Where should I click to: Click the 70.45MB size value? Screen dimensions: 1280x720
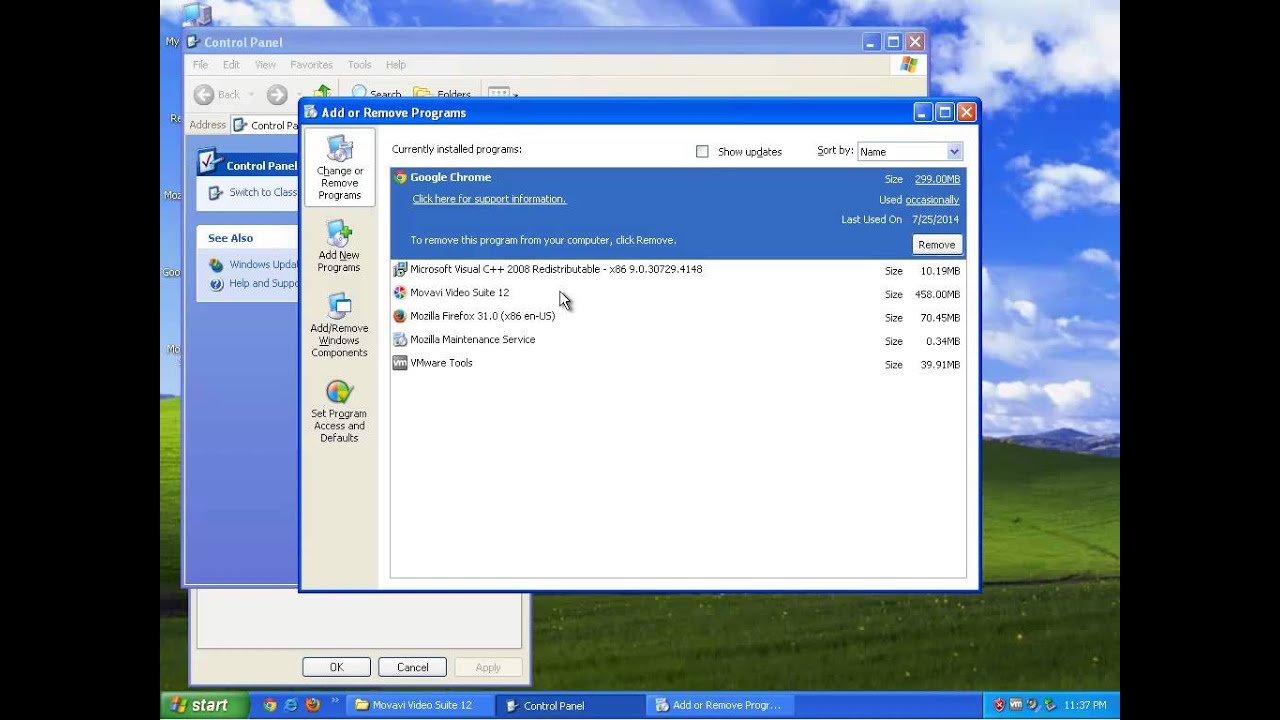pyautogui.click(x=940, y=318)
